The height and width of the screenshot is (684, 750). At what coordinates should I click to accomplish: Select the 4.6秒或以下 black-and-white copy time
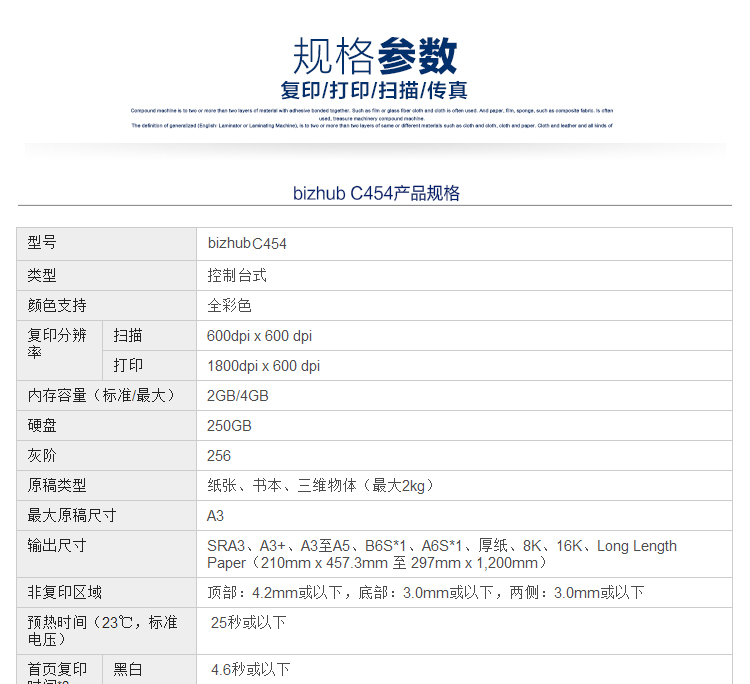point(250,669)
